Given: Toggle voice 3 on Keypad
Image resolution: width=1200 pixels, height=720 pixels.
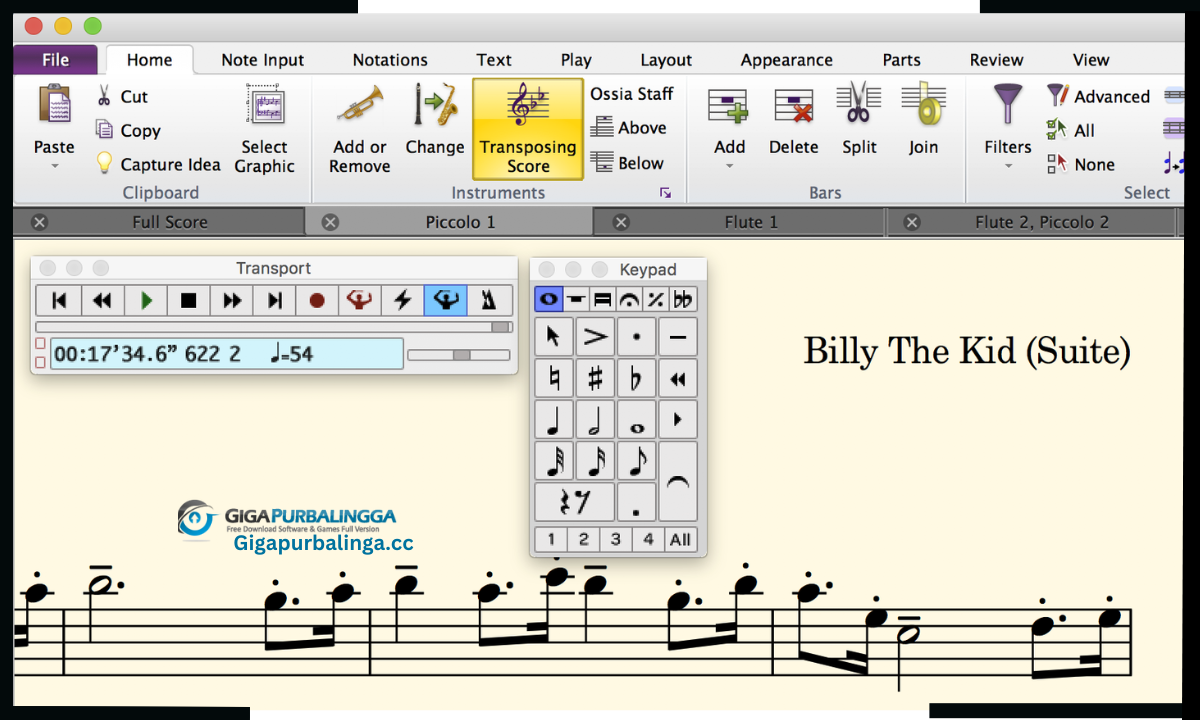Looking at the screenshot, I should [x=615, y=539].
